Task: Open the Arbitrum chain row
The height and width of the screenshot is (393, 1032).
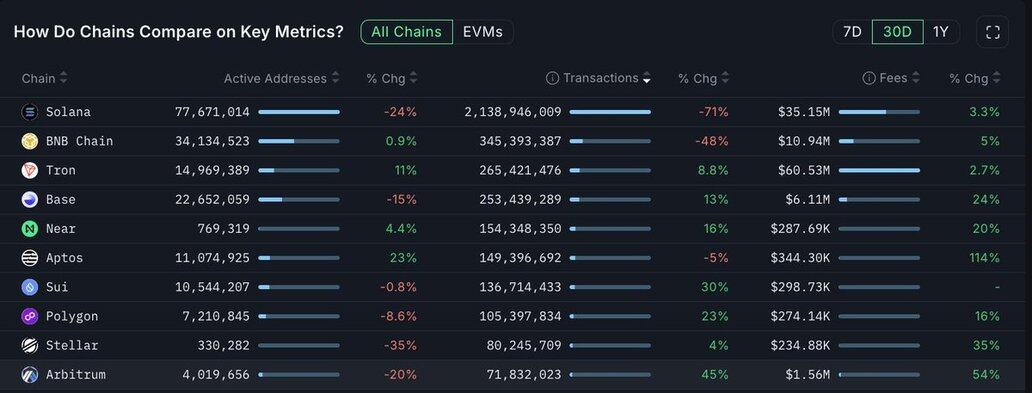Action: coord(511,375)
